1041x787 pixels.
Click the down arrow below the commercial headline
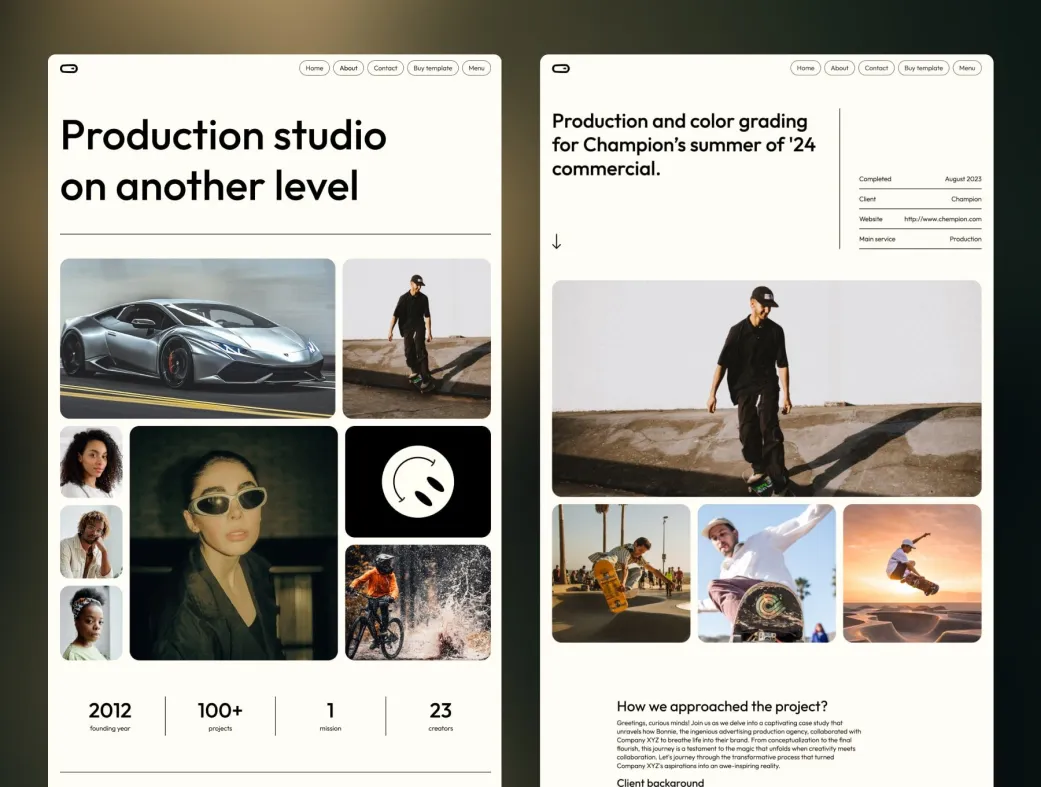click(556, 242)
